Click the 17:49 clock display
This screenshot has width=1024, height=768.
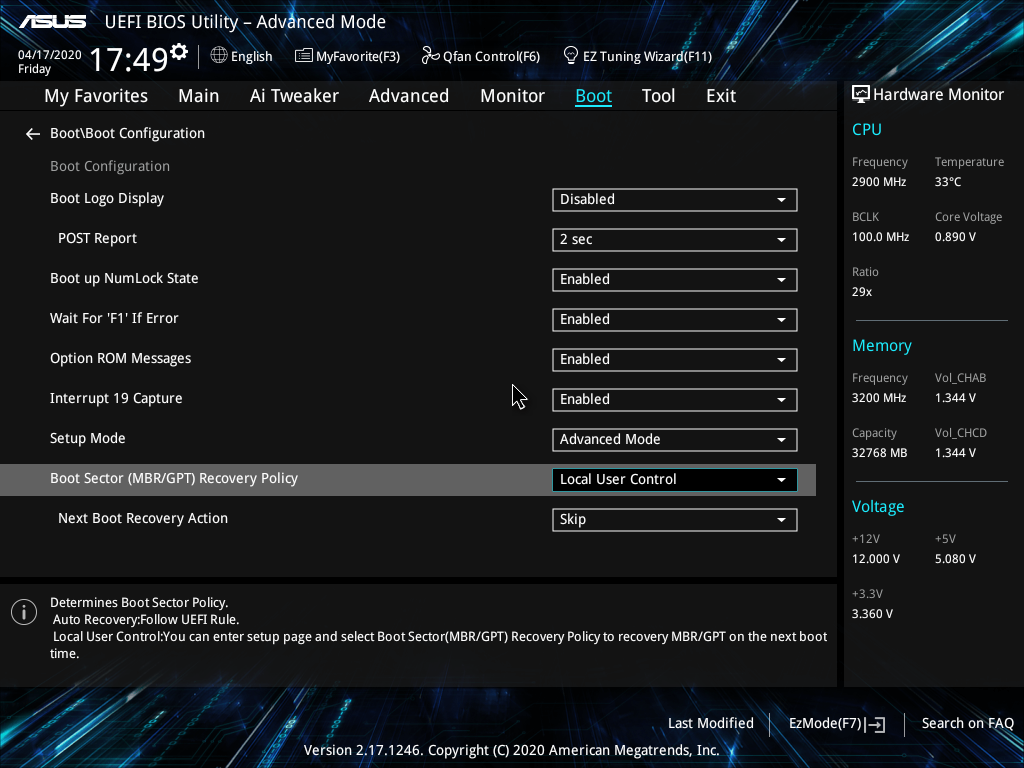129,59
